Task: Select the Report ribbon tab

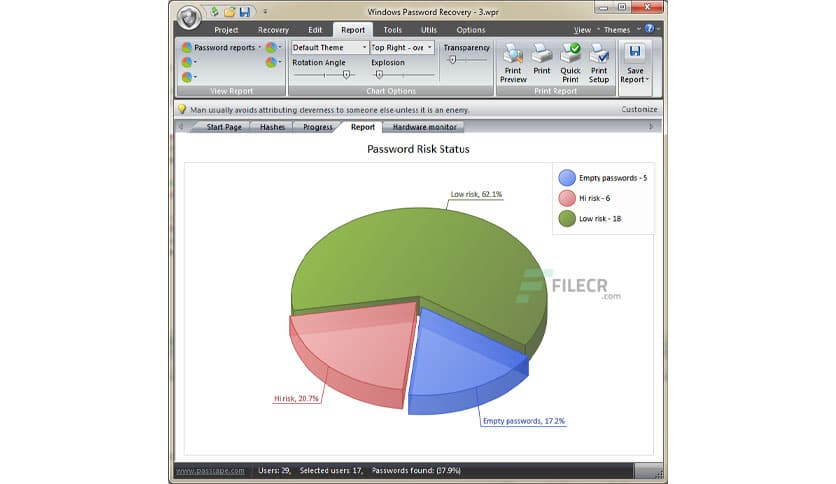Action: click(353, 30)
